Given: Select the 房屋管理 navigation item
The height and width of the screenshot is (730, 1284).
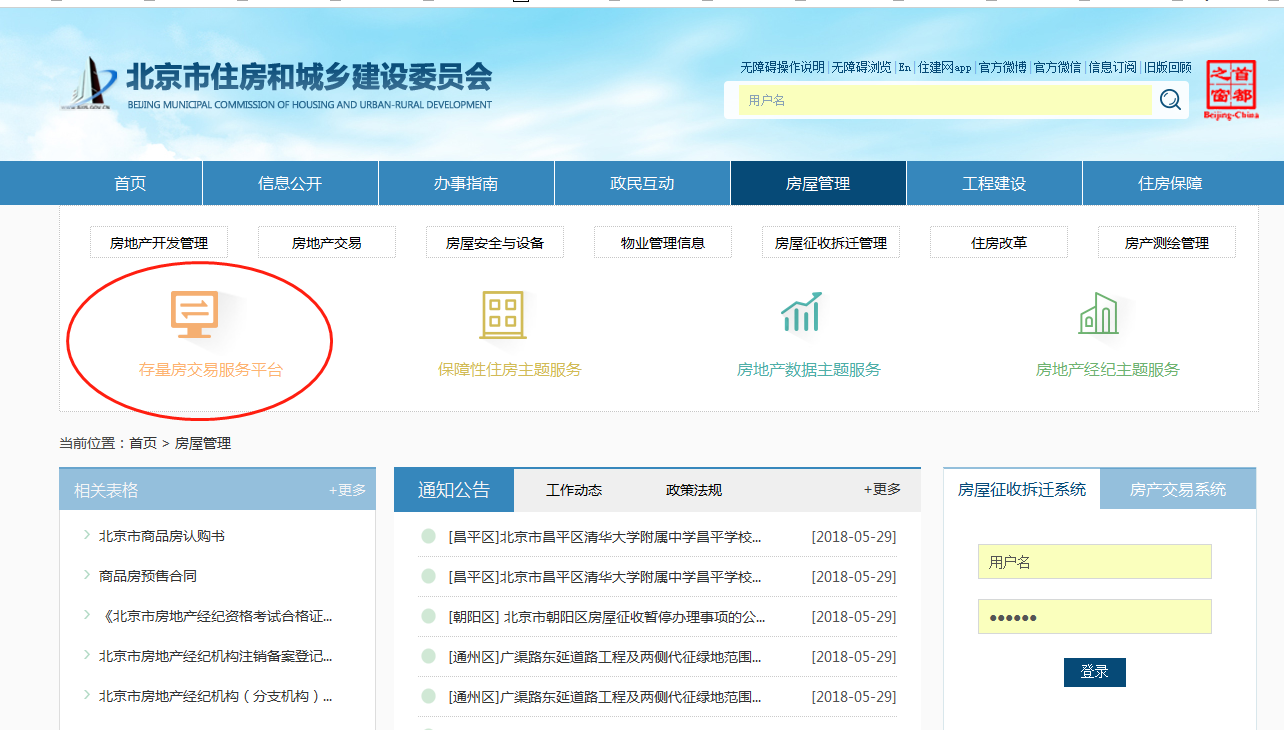Looking at the screenshot, I should pyautogui.click(x=818, y=183).
